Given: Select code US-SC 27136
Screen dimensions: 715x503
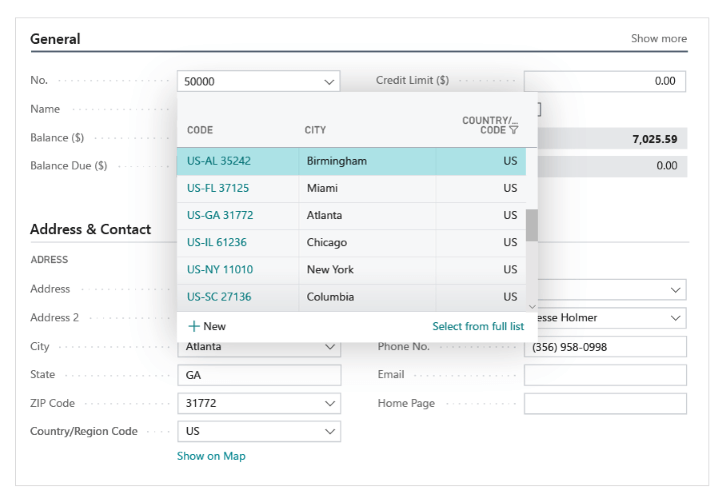Looking at the screenshot, I should (x=219, y=297).
